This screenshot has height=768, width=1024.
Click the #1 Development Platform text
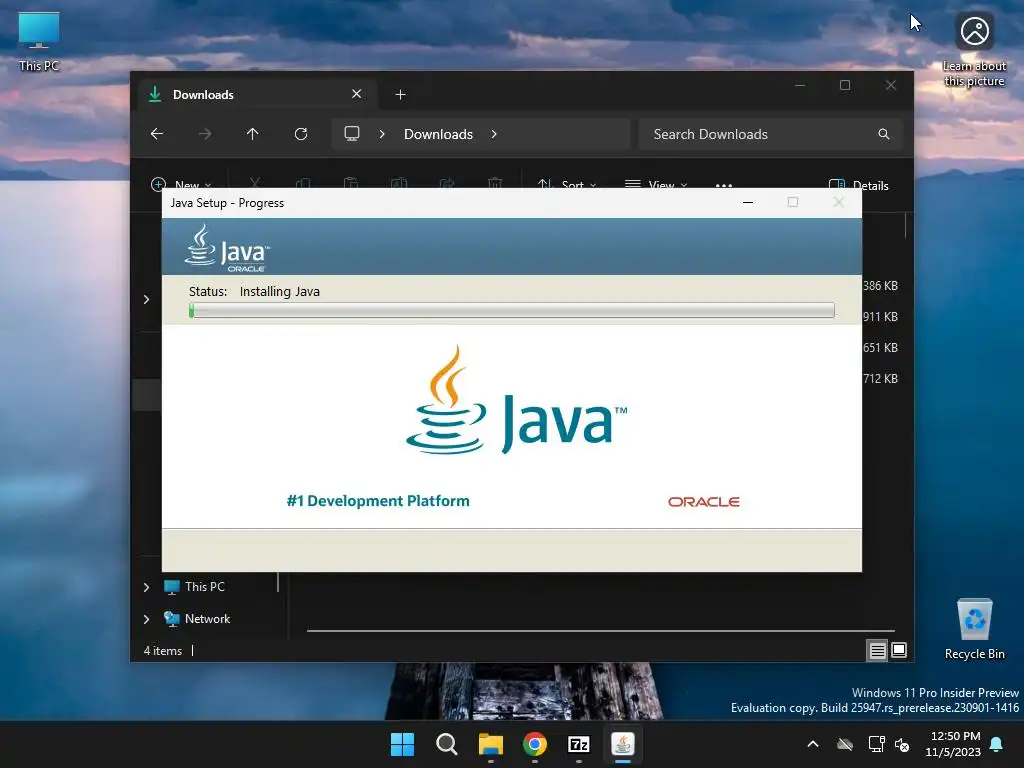[x=377, y=501]
